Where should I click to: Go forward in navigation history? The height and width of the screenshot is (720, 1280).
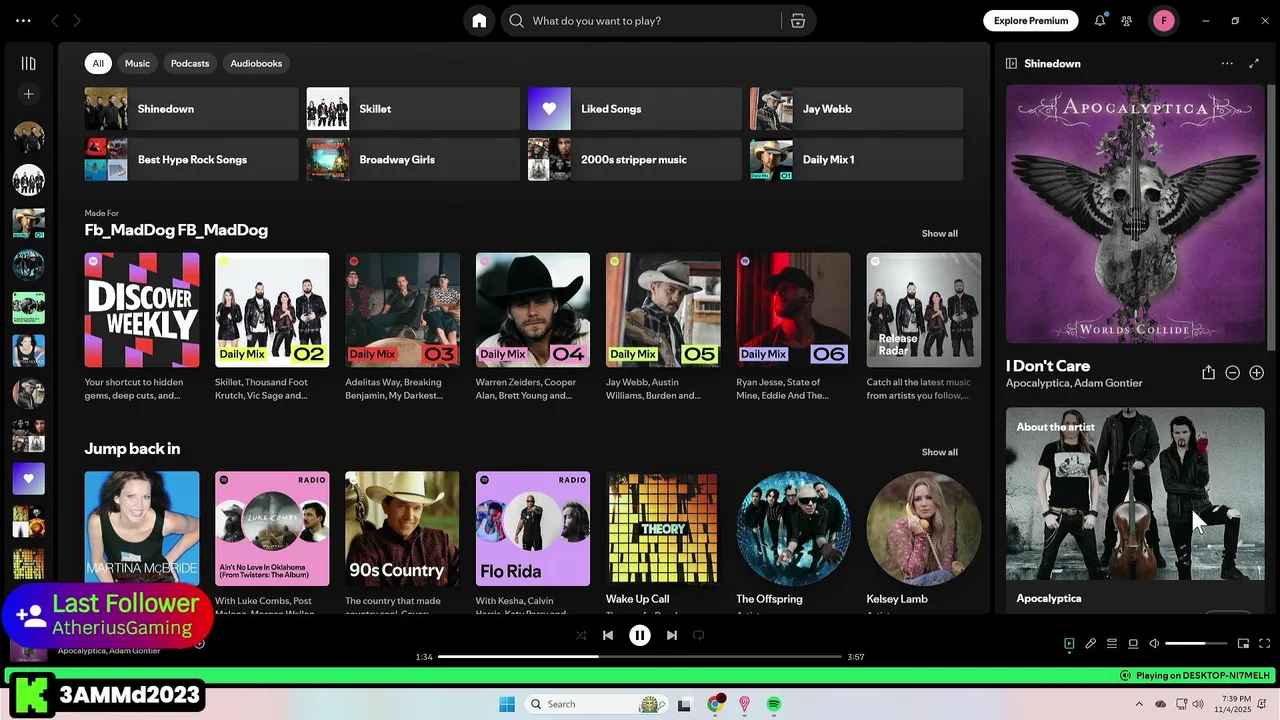pyautogui.click(x=77, y=20)
